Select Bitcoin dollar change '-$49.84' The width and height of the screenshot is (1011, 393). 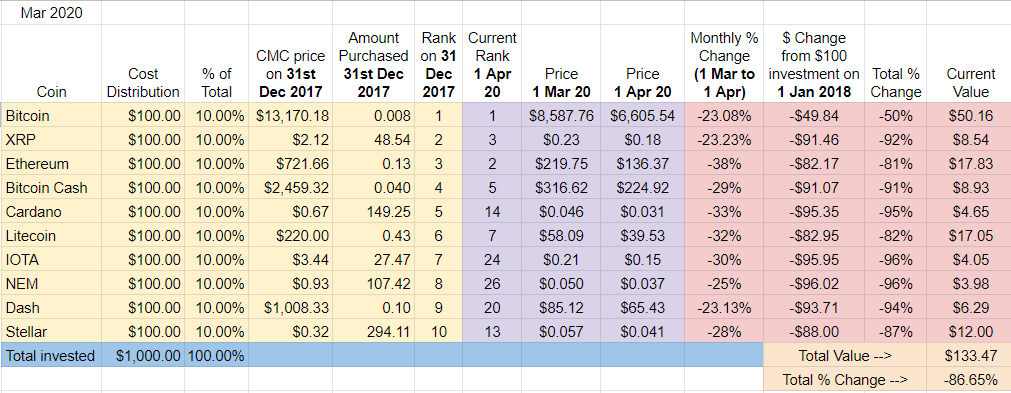[813, 116]
